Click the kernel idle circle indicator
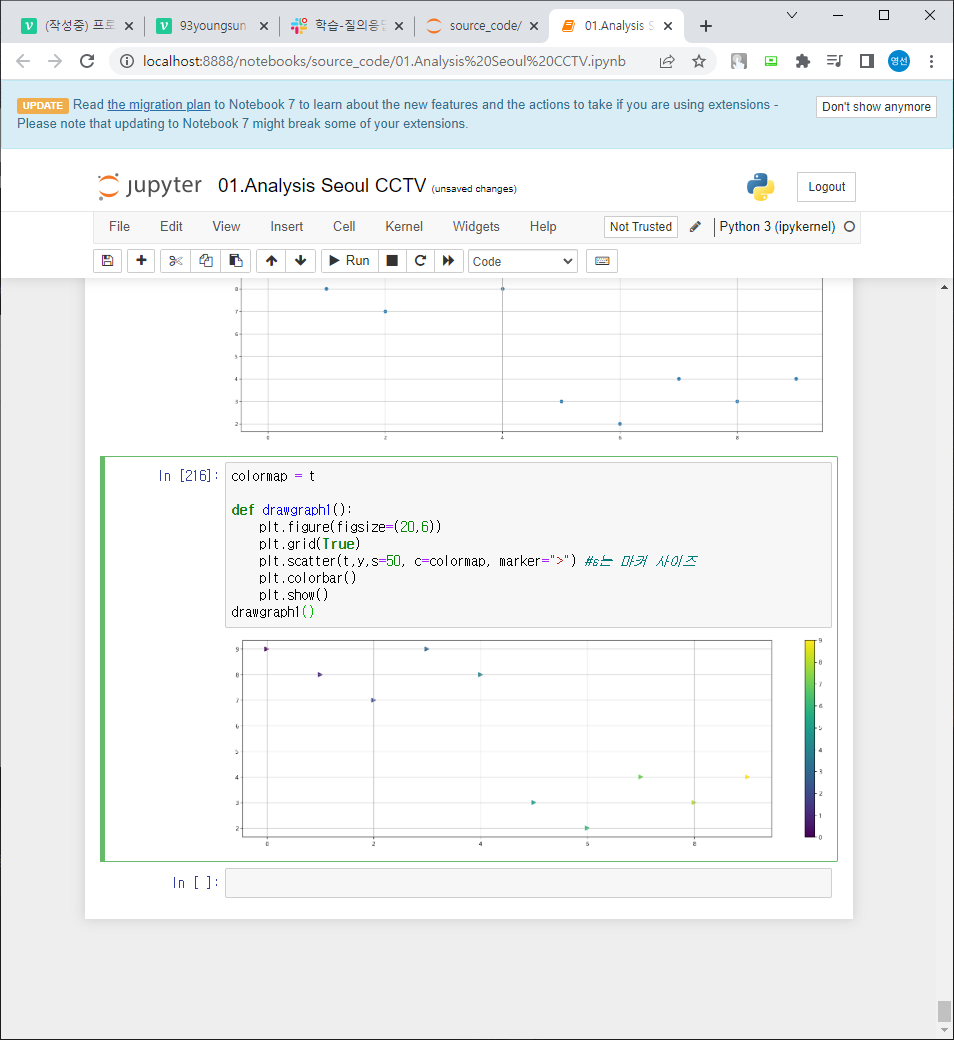954x1040 pixels. [849, 227]
